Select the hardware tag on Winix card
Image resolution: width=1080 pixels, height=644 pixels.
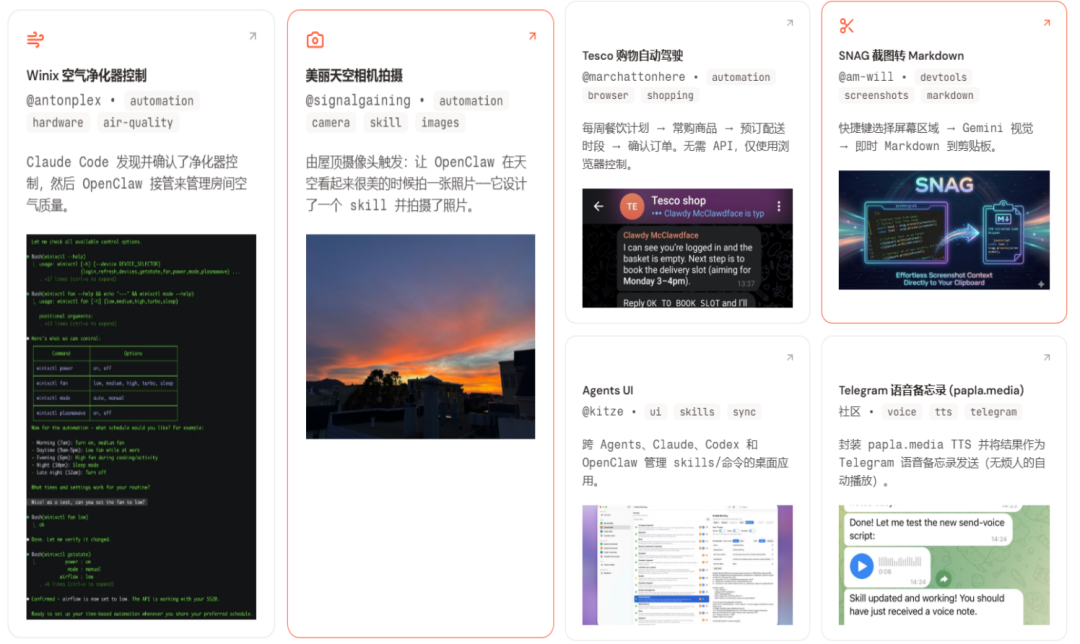pyautogui.click(x=58, y=123)
